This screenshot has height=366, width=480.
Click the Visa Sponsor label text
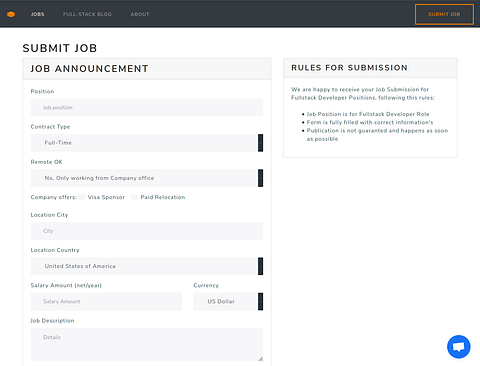106,197
